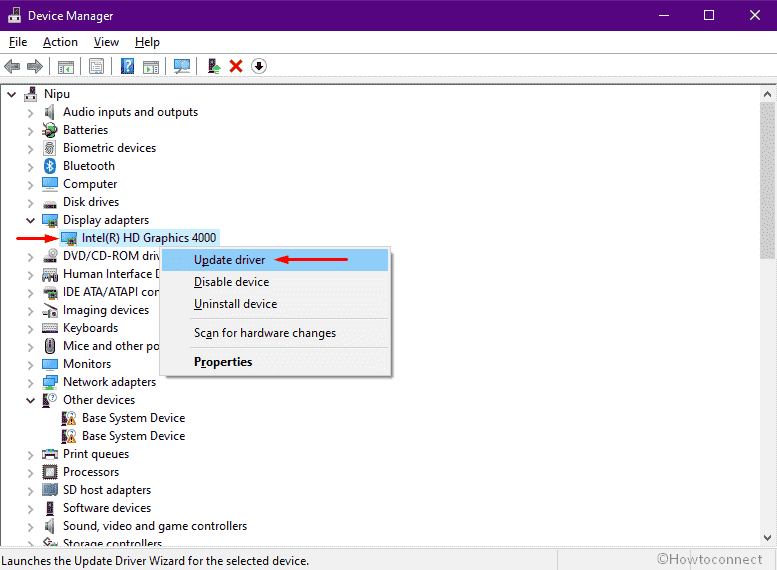This screenshot has width=777, height=570.
Task: Expand the Network adapters category
Action: click(x=30, y=382)
